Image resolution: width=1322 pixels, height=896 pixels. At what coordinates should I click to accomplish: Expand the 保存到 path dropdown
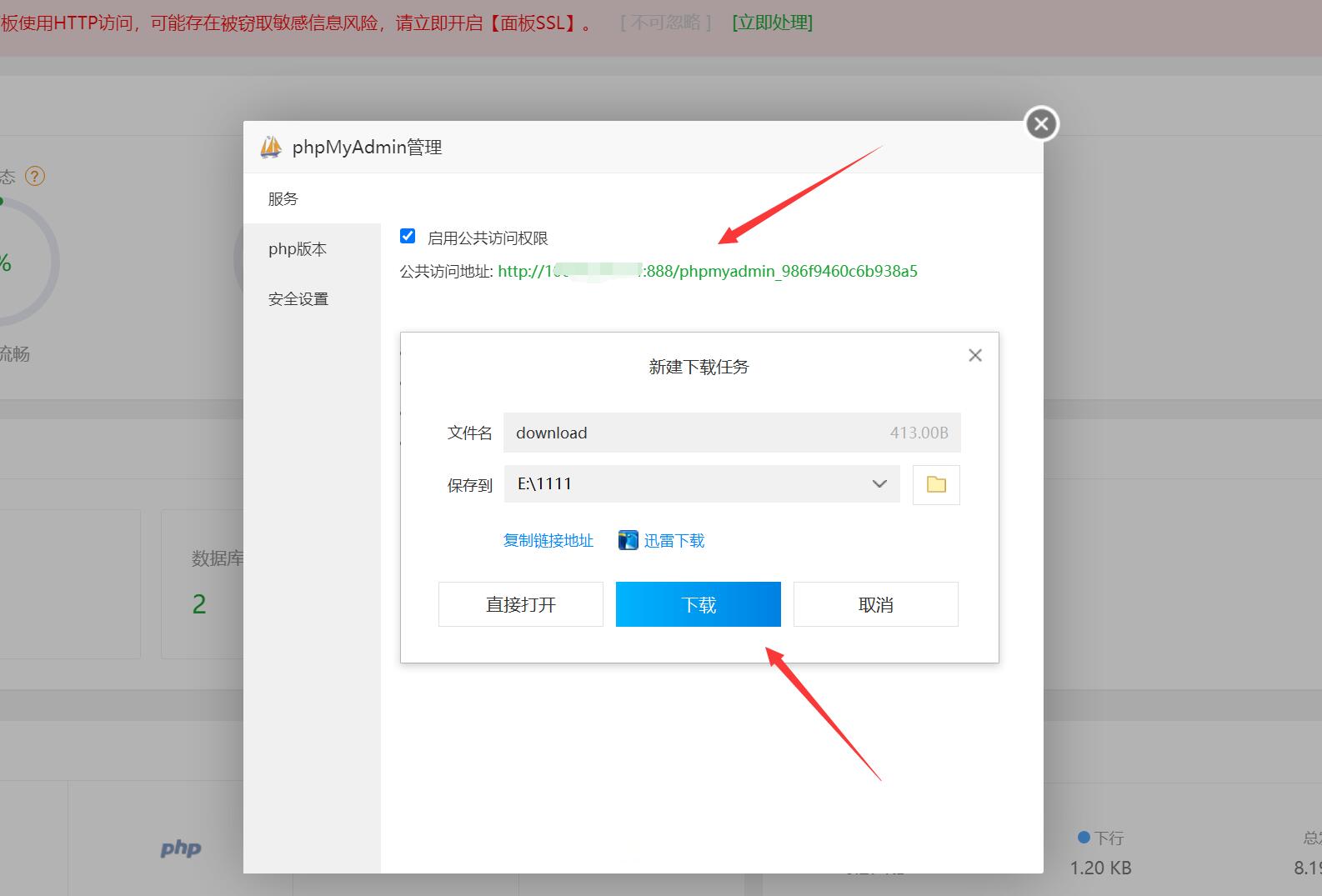tap(879, 483)
